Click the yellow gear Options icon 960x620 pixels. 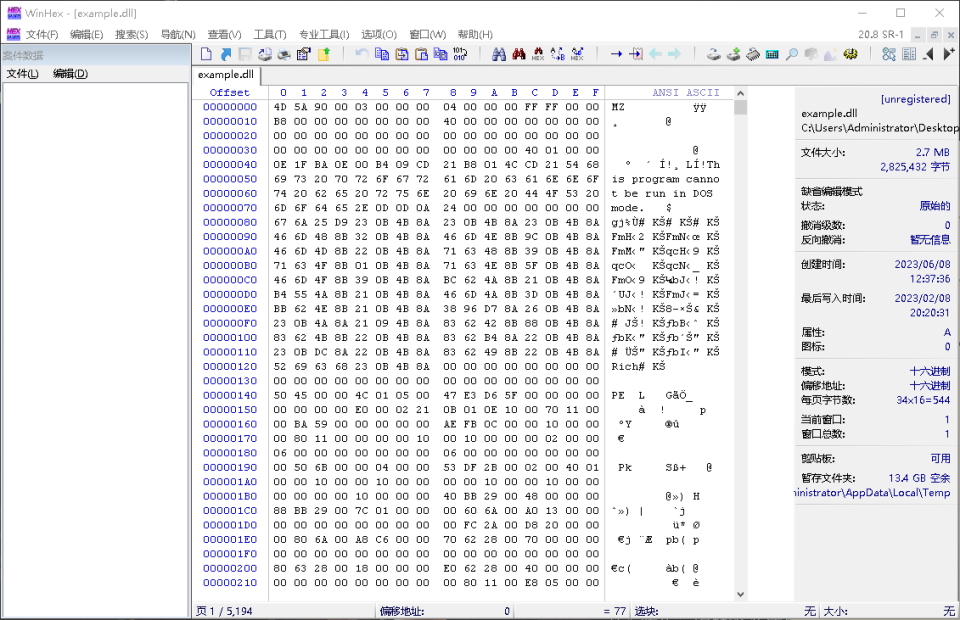[850, 54]
